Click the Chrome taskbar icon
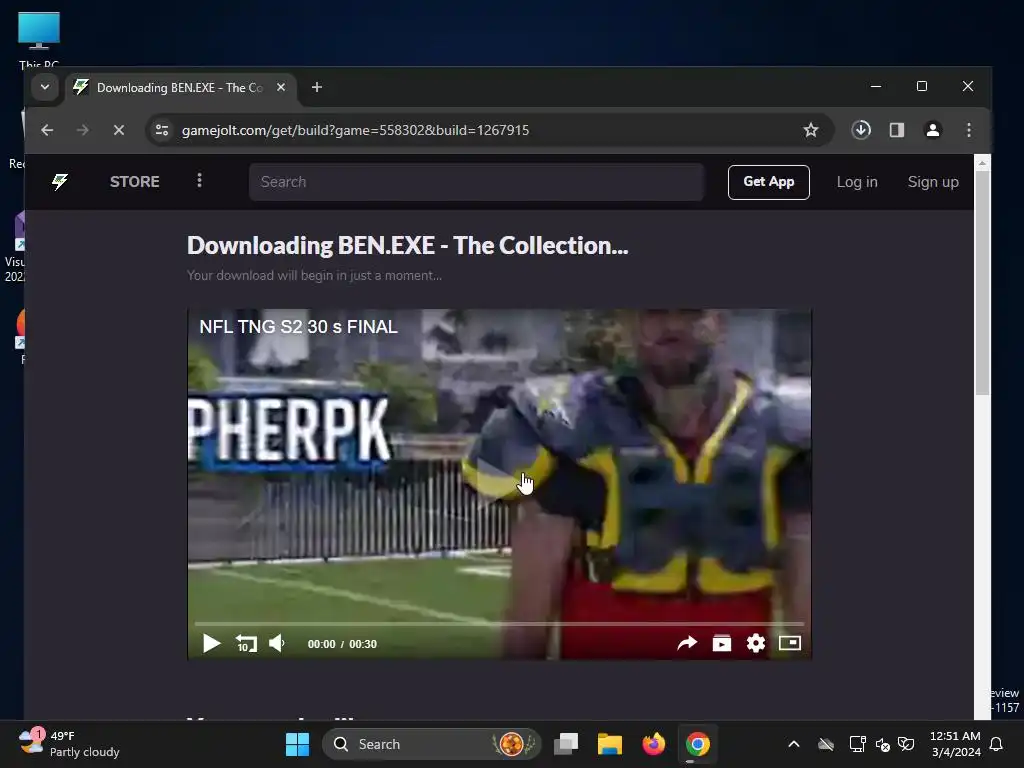1024x768 pixels. (697, 744)
